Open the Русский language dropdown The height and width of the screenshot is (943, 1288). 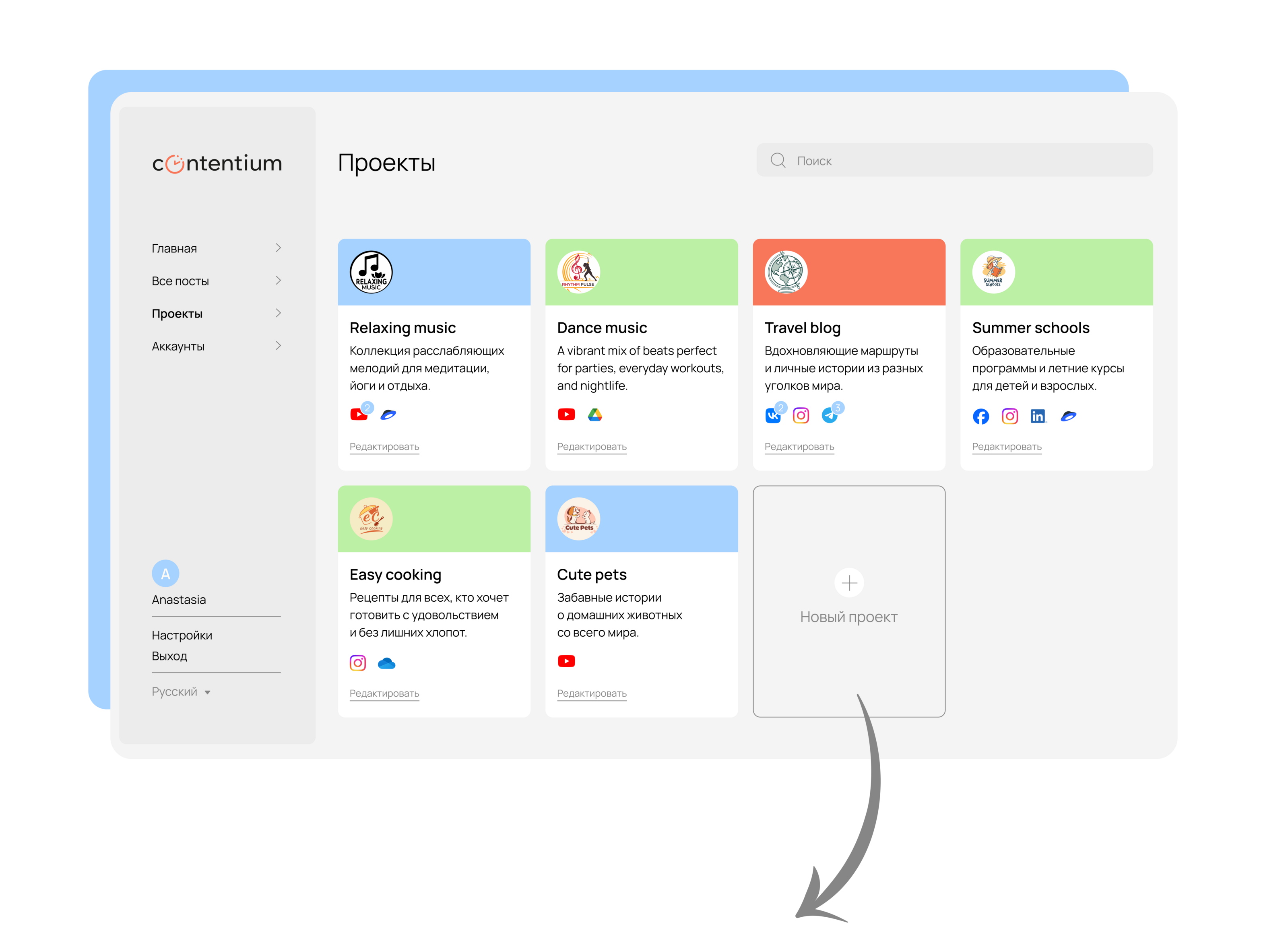click(x=181, y=692)
